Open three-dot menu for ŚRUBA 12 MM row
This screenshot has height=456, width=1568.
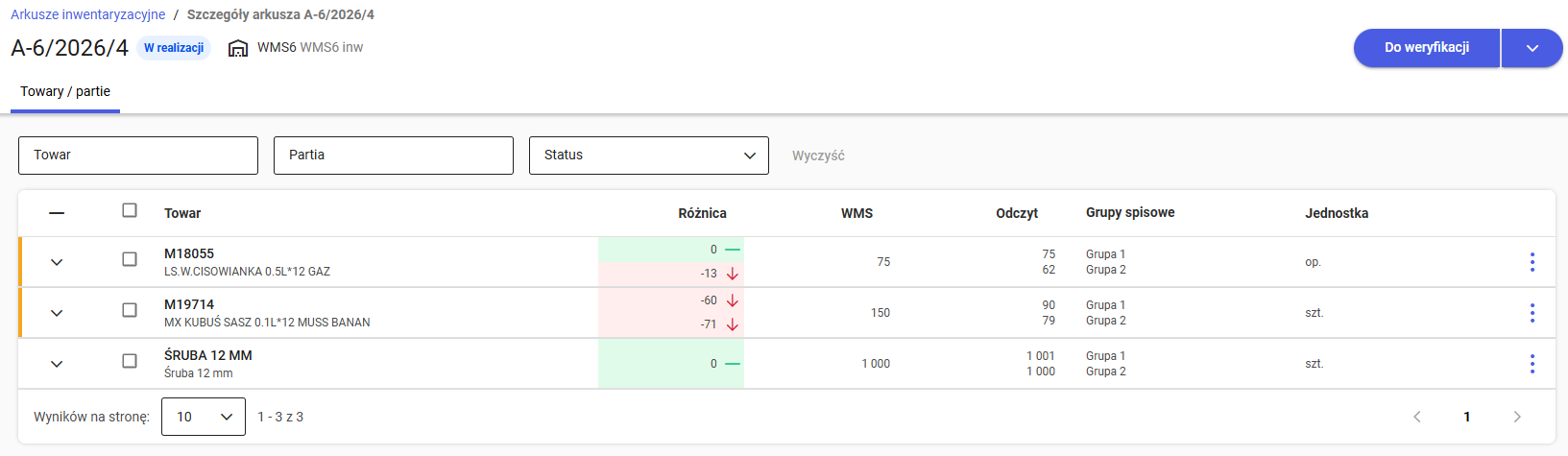[1532, 364]
